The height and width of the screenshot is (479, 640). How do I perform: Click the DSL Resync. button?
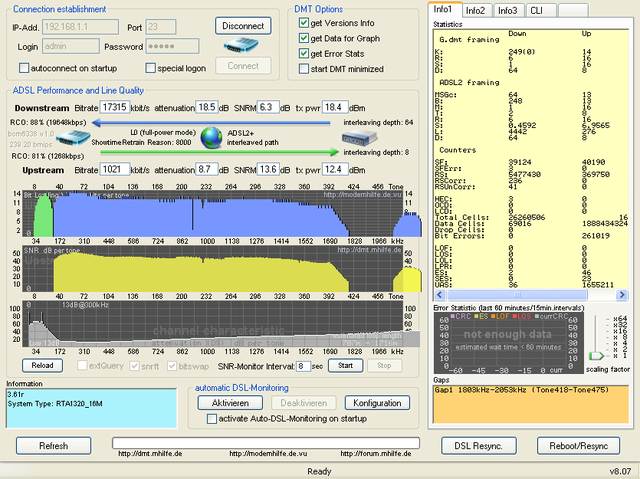point(479,446)
